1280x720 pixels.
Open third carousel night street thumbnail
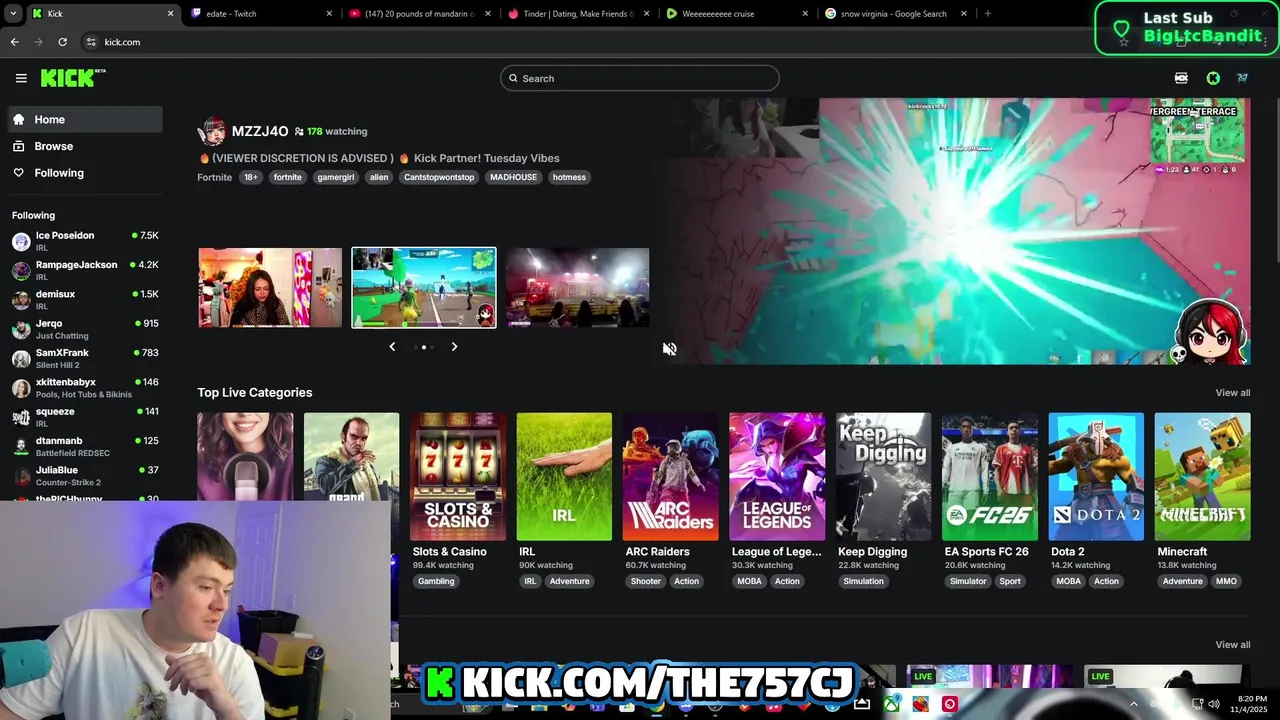[577, 288]
